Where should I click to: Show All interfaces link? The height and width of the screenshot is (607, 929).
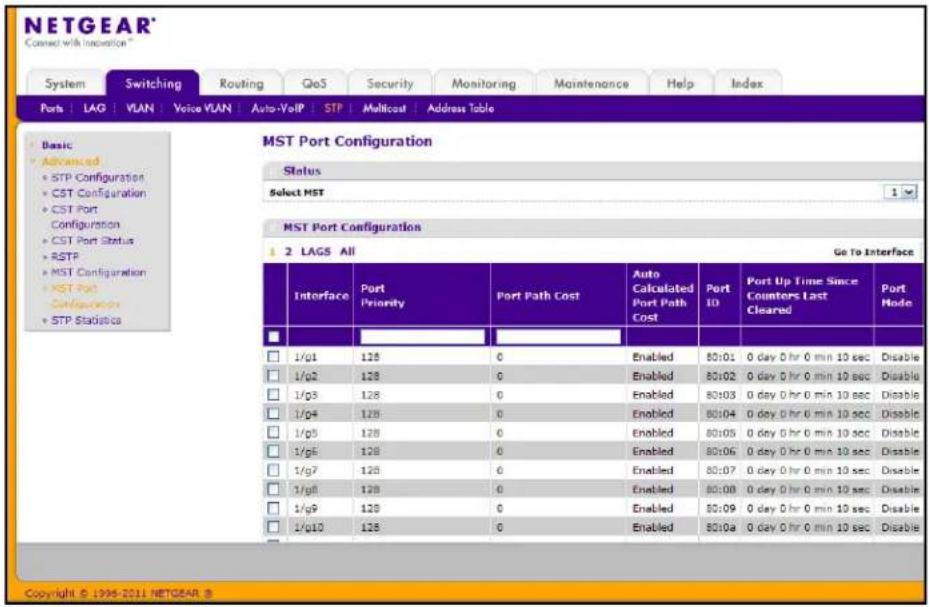pos(347,252)
